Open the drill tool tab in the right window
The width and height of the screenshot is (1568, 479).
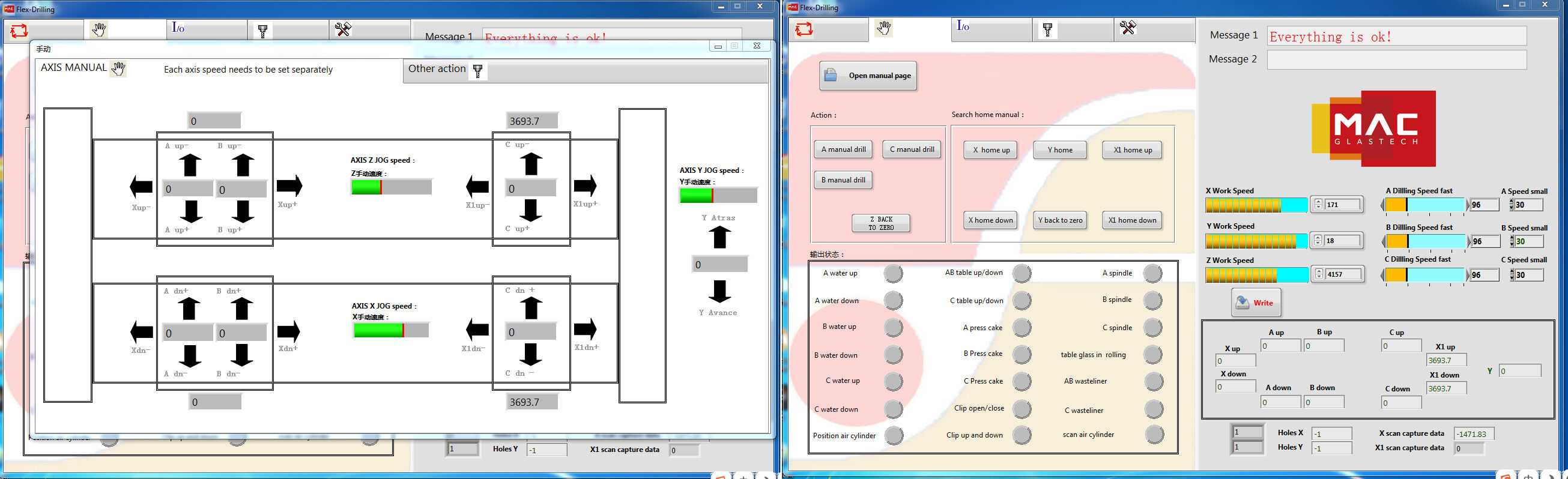tap(1073, 29)
